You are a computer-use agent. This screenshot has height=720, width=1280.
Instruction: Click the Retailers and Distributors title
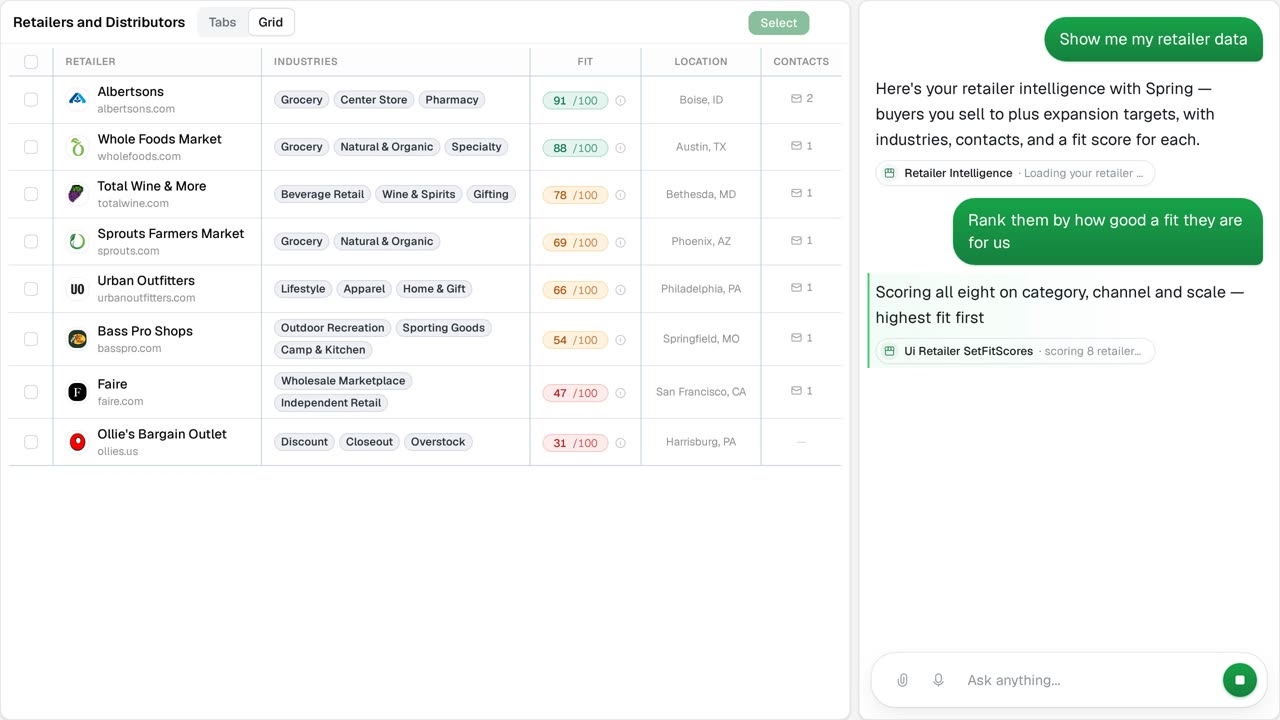click(99, 22)
